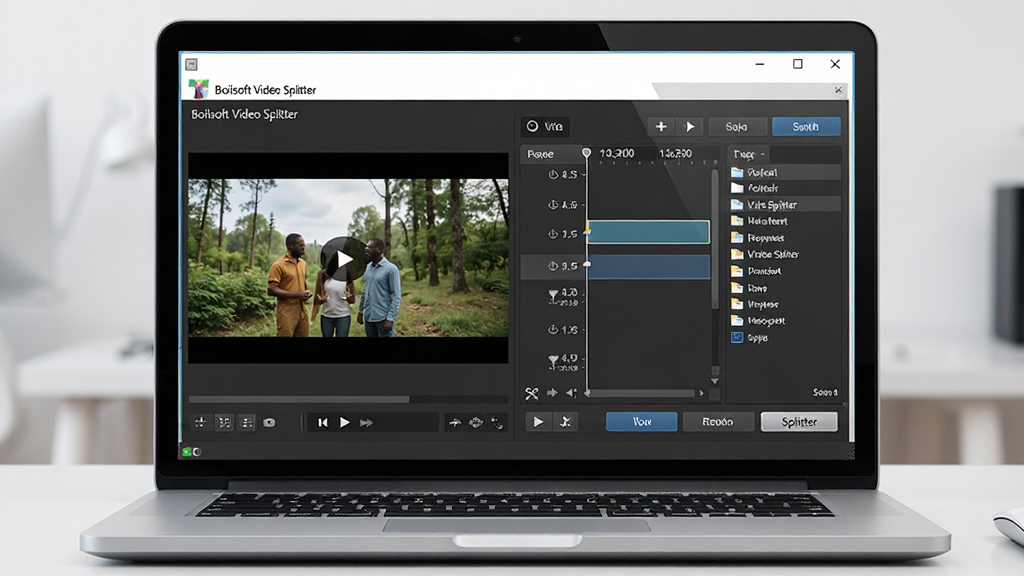The image size is (1024, 576).
Task: Click the Sola button
Action: point(736,127)
